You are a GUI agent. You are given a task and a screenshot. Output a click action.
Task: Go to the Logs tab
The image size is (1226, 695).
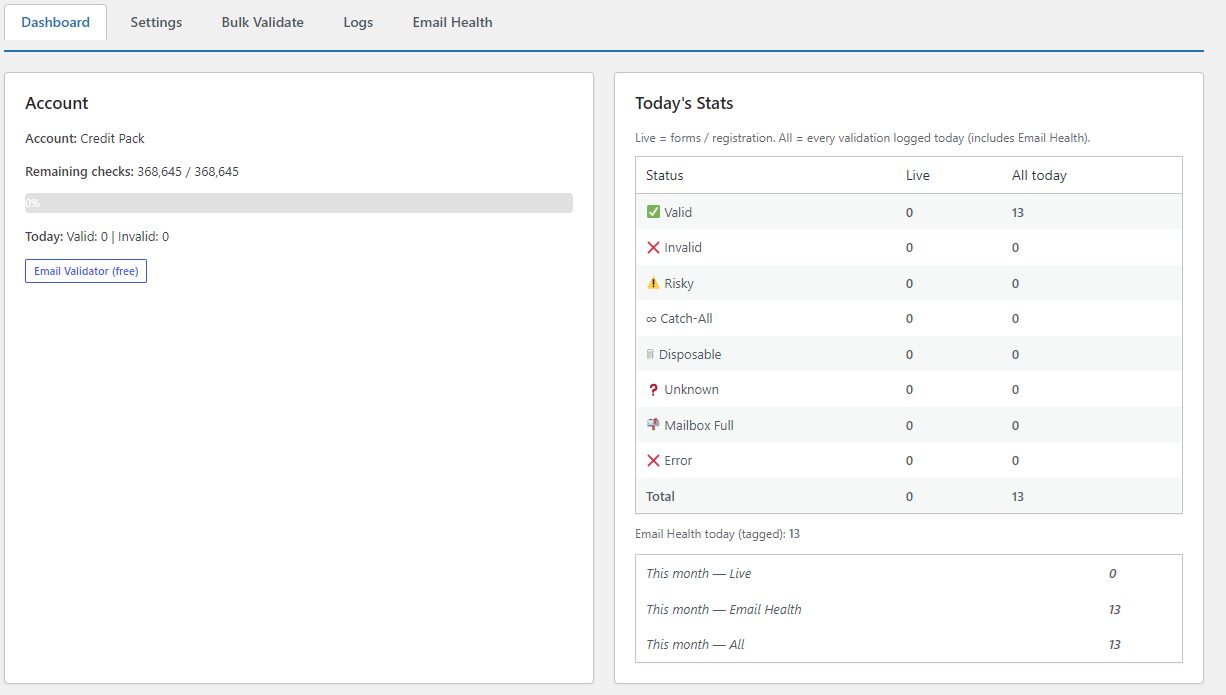pos(358,22)
